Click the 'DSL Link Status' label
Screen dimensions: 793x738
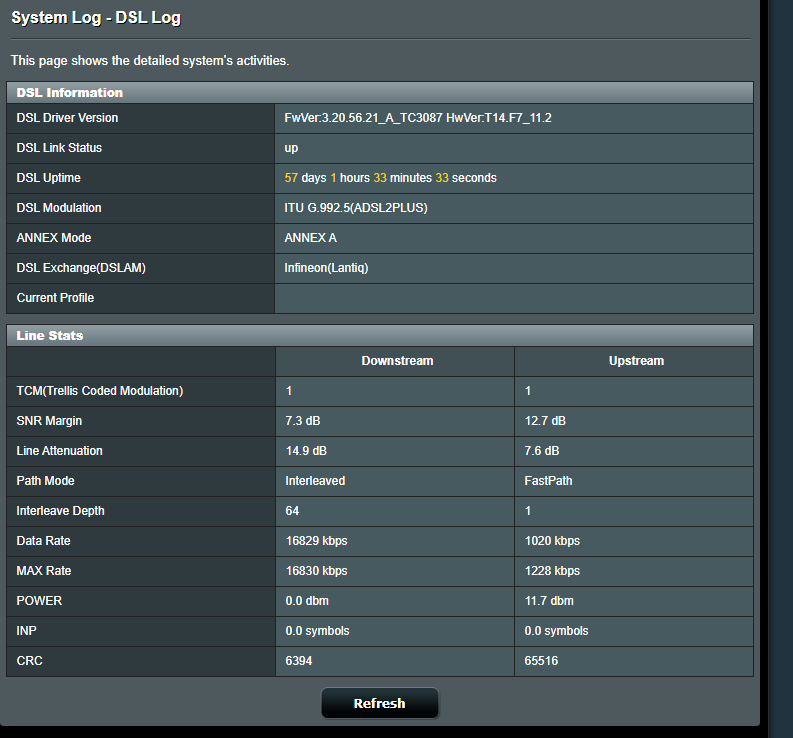tap(59, 148)
